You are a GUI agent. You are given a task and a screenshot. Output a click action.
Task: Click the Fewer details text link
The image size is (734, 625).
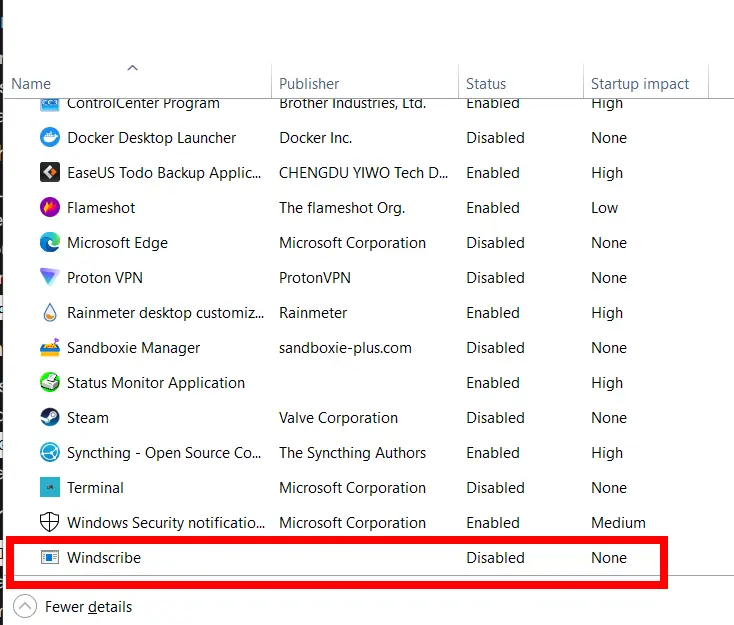pyautogui.click(x=89, y=607)
